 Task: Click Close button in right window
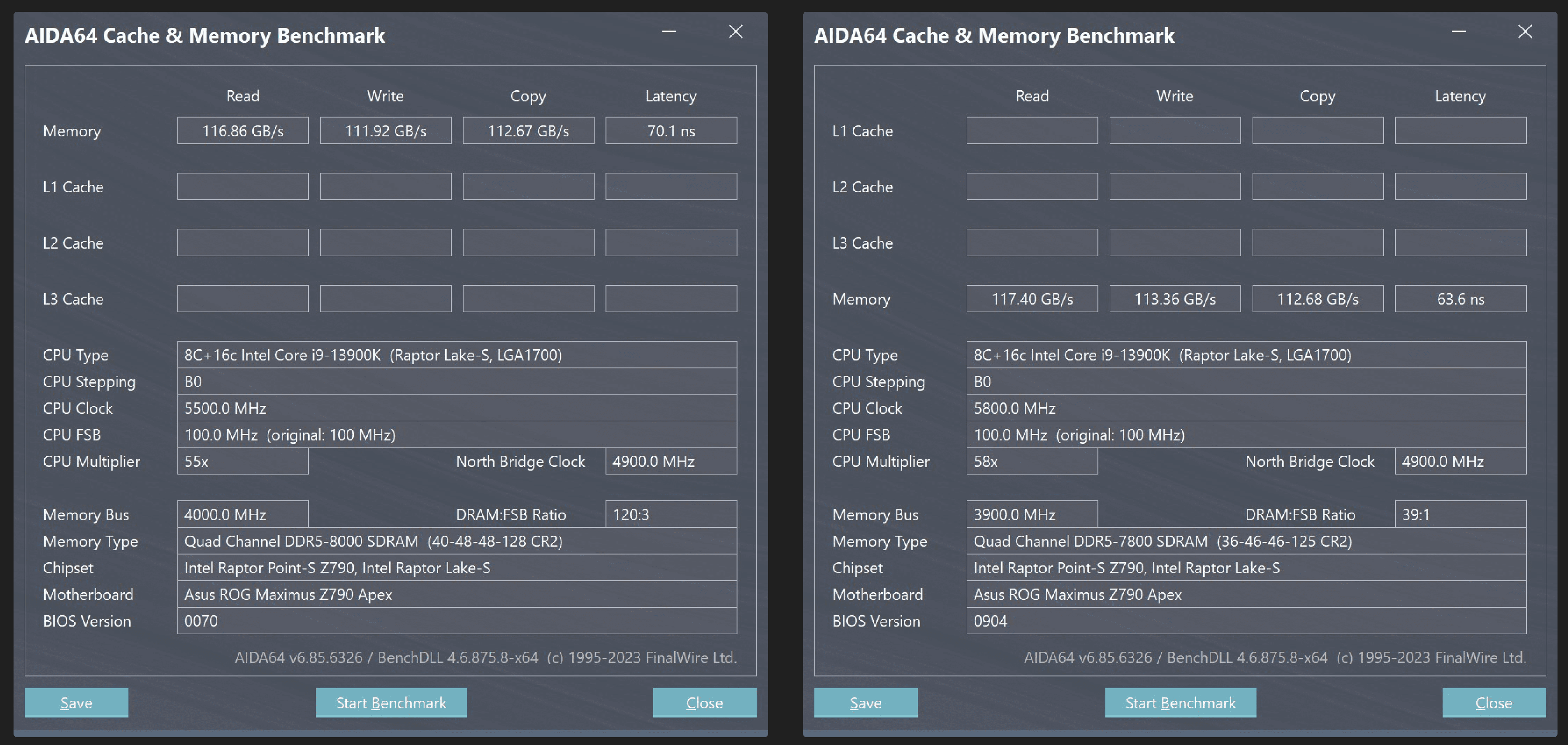[1494, 702]
